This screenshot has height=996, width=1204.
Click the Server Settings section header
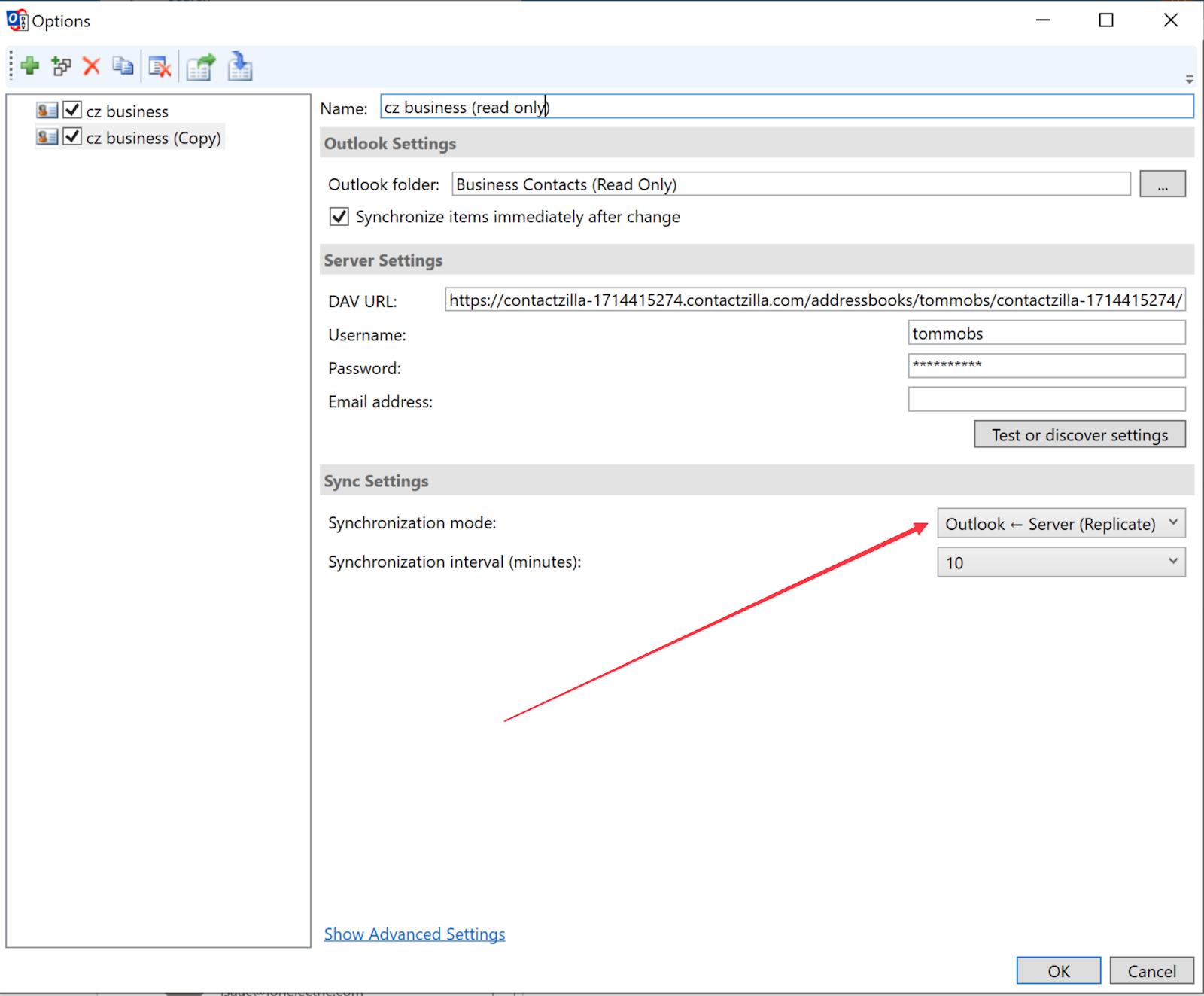[757, 260]
